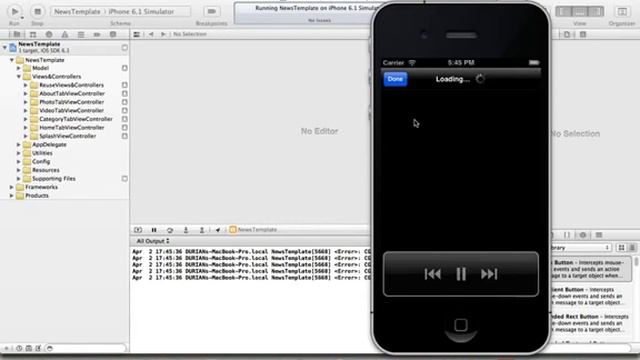Choose the iPhone 6.1 Simulator destination

click(x=141, y=11)
